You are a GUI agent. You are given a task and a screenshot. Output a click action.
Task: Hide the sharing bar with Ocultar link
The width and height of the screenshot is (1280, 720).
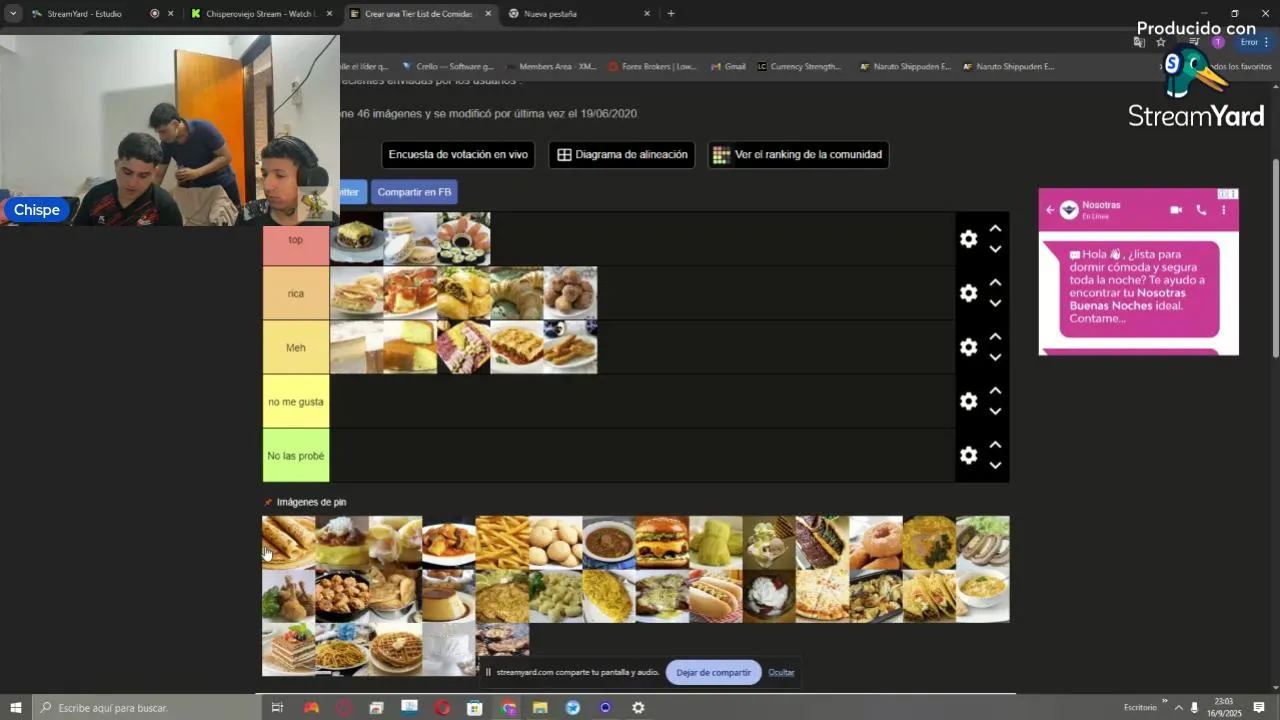click(781, 672)
